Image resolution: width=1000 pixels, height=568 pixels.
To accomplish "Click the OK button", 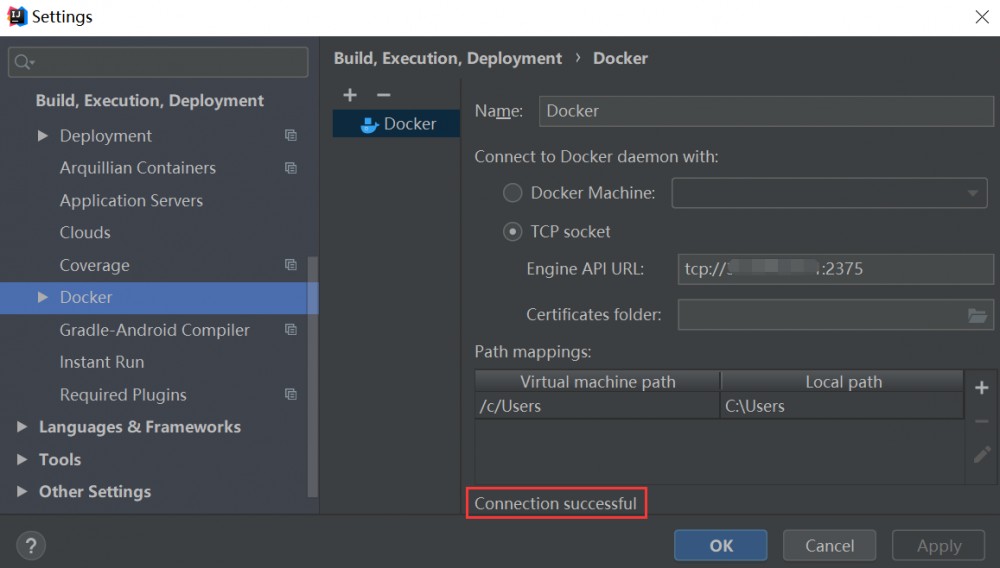I will (721, 546).
